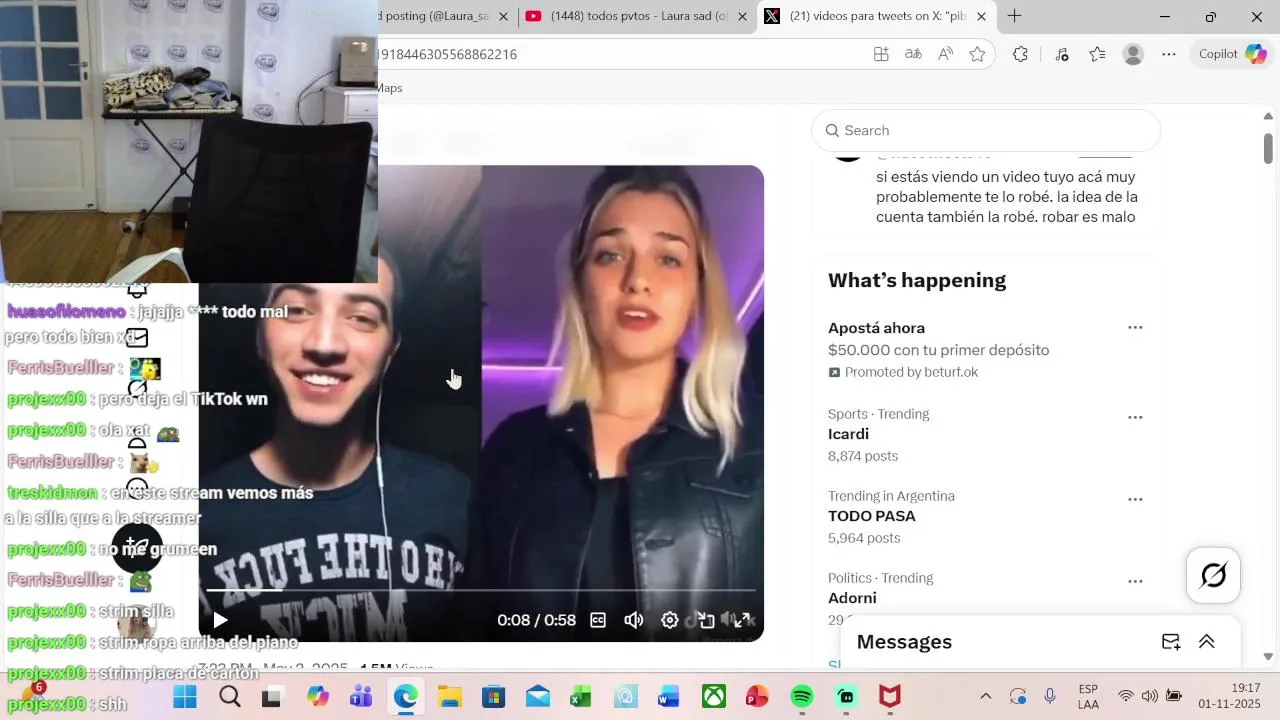This screenshot has width=1280, height=720.
Task: Open Excel from the taskbar
Action: click(x=581, y=697)
